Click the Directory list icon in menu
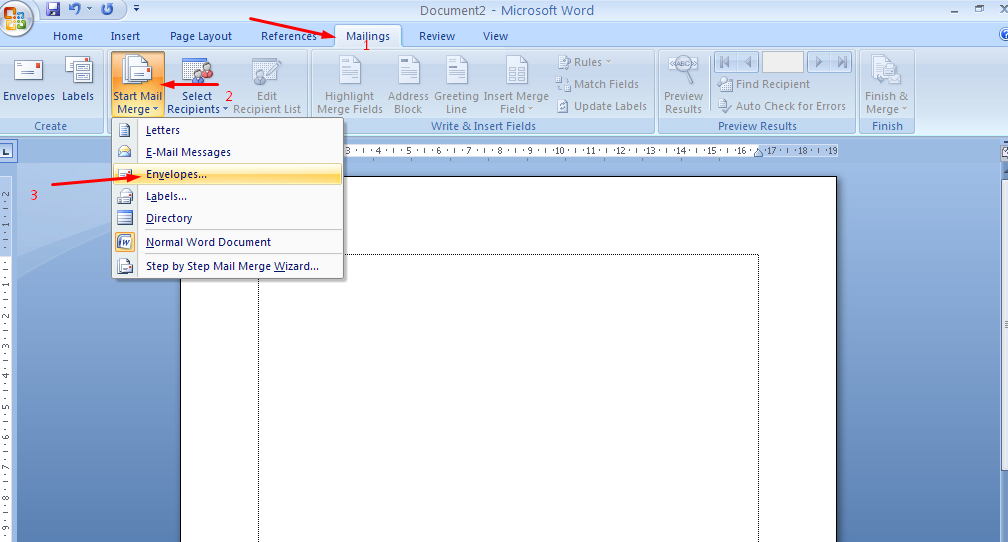Screen dimensions: 1008x542 (125, 218)
